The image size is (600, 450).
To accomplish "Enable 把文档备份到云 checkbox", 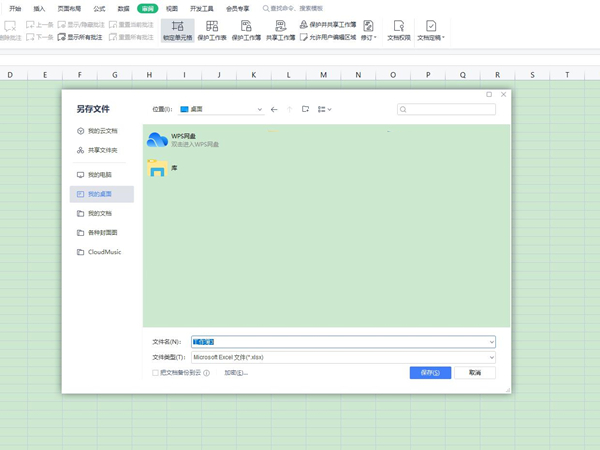I will click(x=156, y=373).
